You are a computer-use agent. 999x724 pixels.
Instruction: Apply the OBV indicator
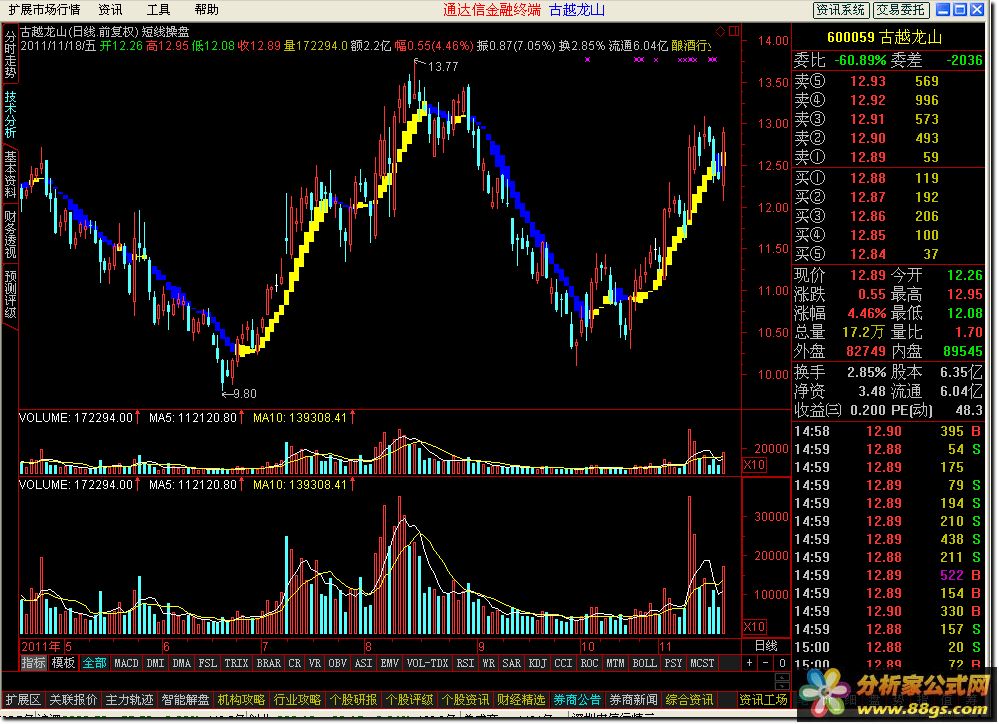[x=337, y=663]
